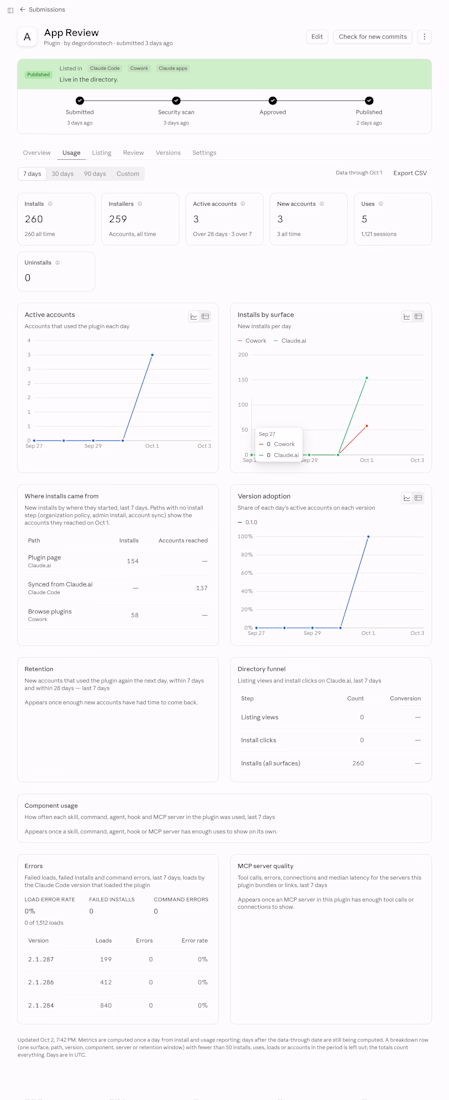449x1100 pixels.
Task: Click the Data through Oct 1 label
Action: [359, 173]
